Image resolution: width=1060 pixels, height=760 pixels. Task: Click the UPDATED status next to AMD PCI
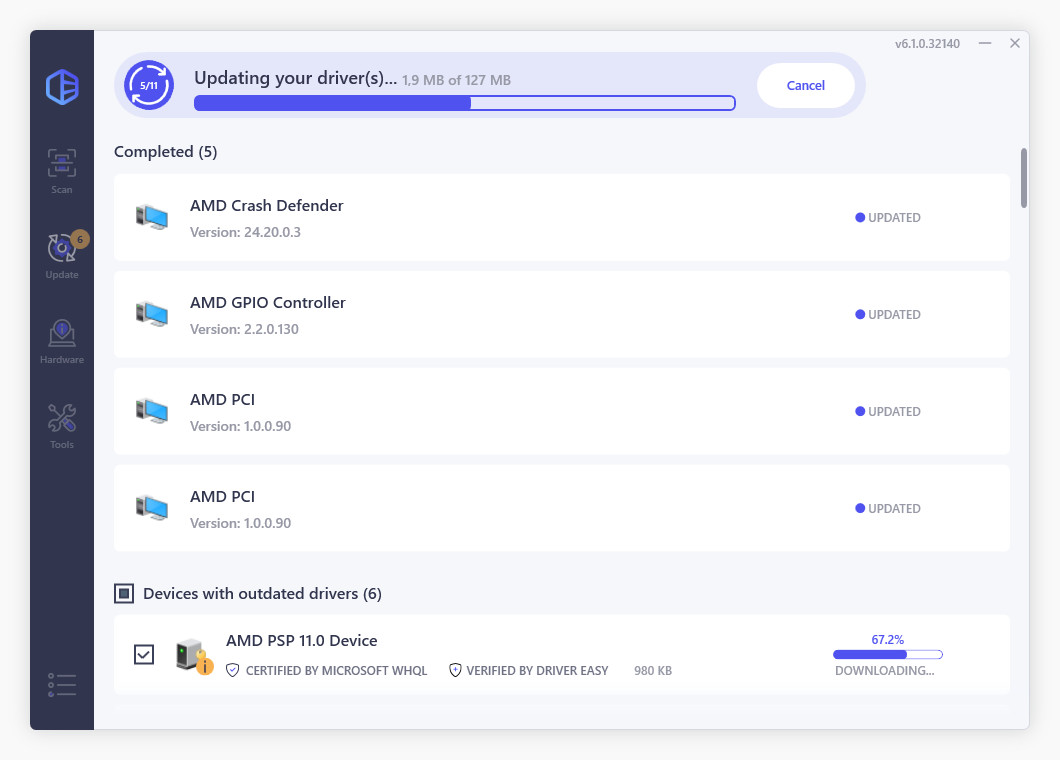pyautogui.click(x=888, y=411)
